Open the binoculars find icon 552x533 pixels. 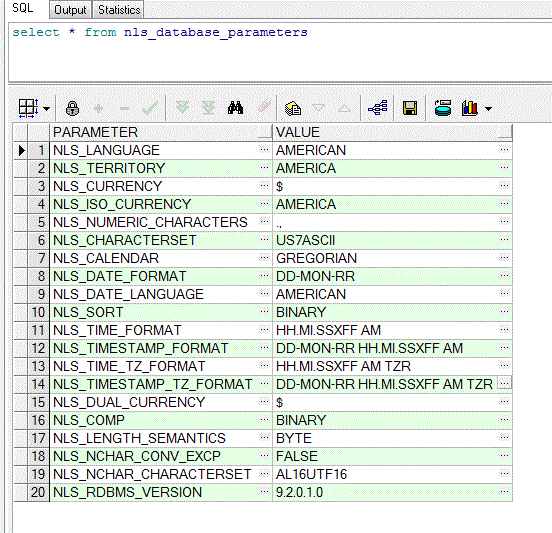click(x=235, y=108)
